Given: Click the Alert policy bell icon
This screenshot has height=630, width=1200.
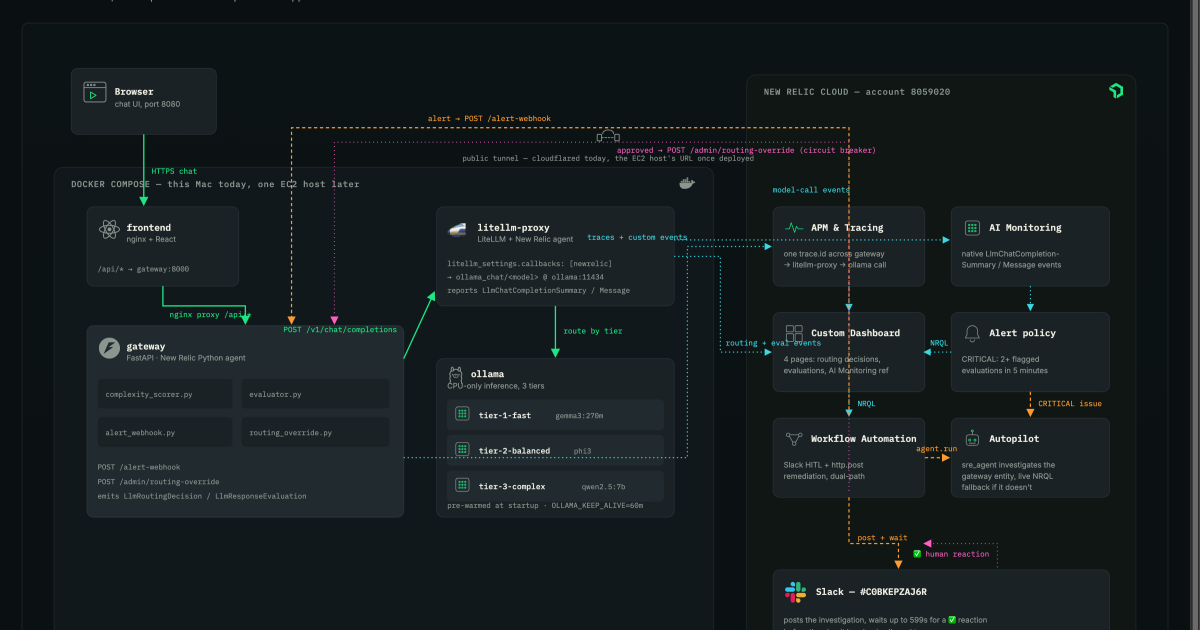Looking at the screenshot, I should 972,333.
